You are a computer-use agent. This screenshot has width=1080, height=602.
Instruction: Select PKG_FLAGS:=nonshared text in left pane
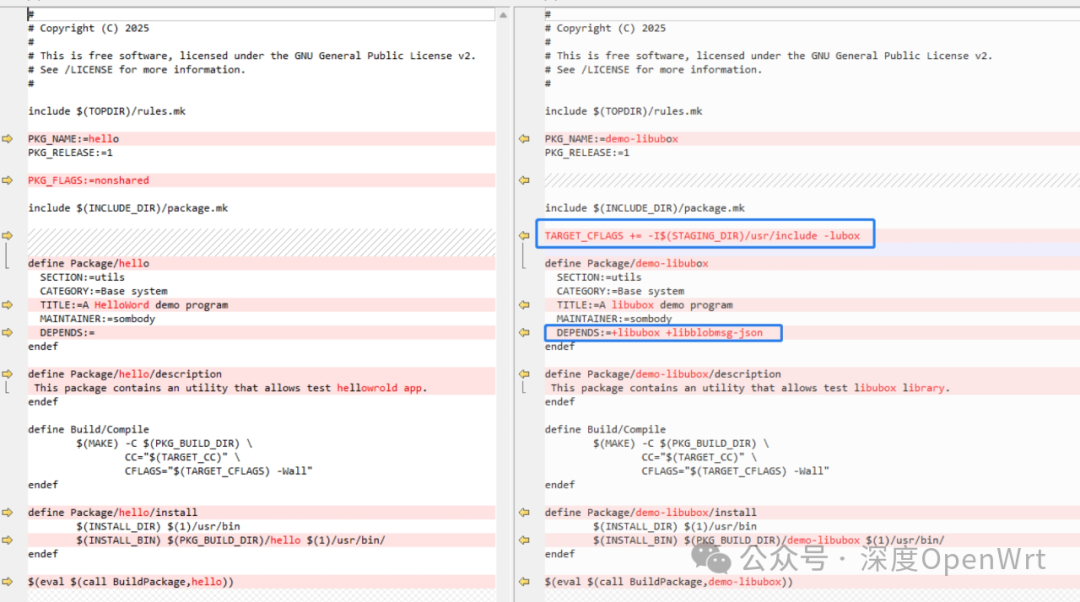click(x=88, y=181)
